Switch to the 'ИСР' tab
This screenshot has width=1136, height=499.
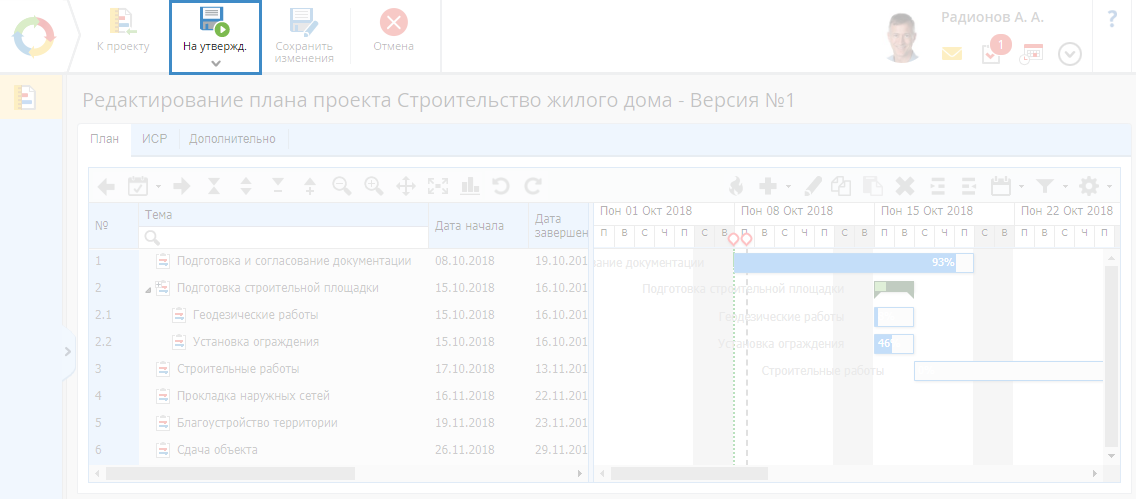tap(154, 139)
